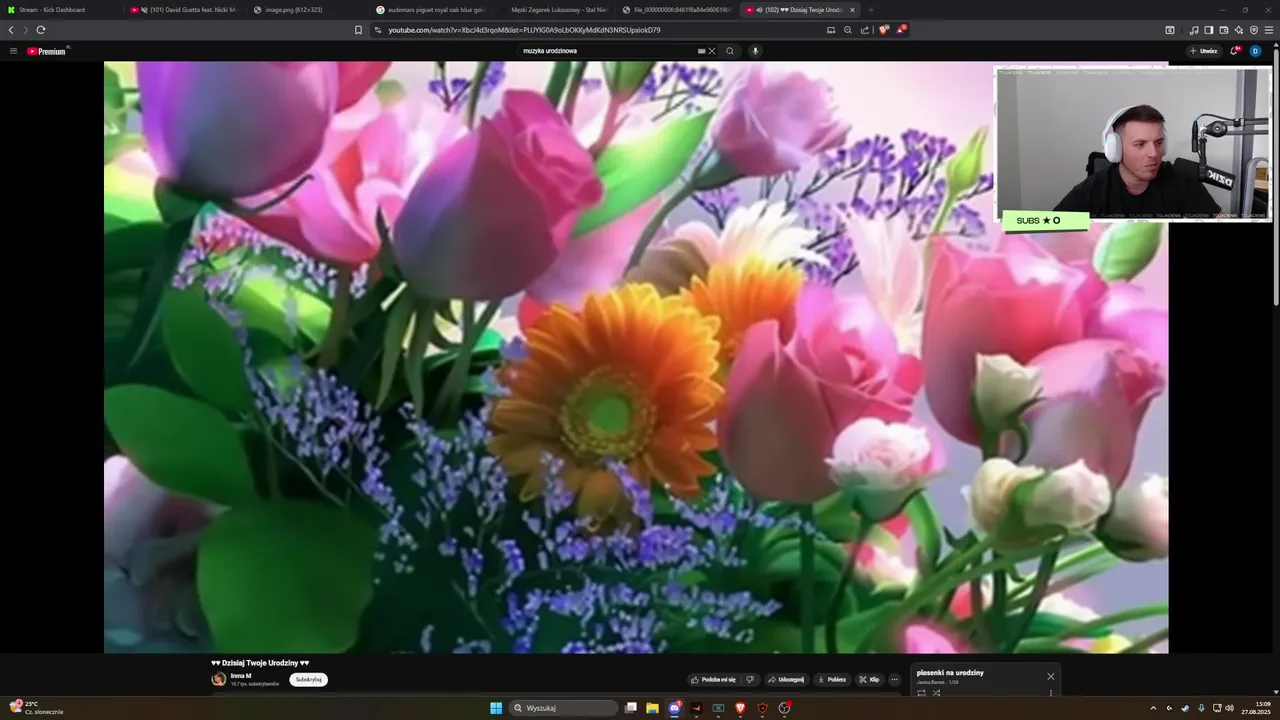Click the flower video player area
The height and width of the screenshot is (720, 1280).
[636, 357]
